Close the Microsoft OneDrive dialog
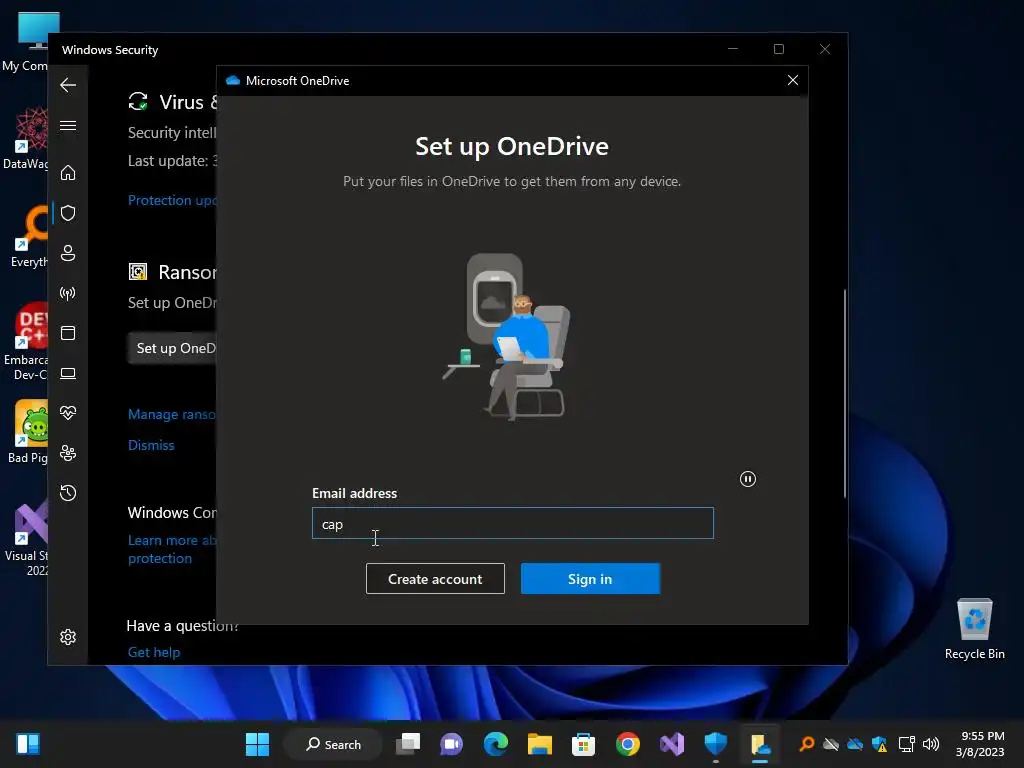The image size is (1024, 768). coord(793,80)
